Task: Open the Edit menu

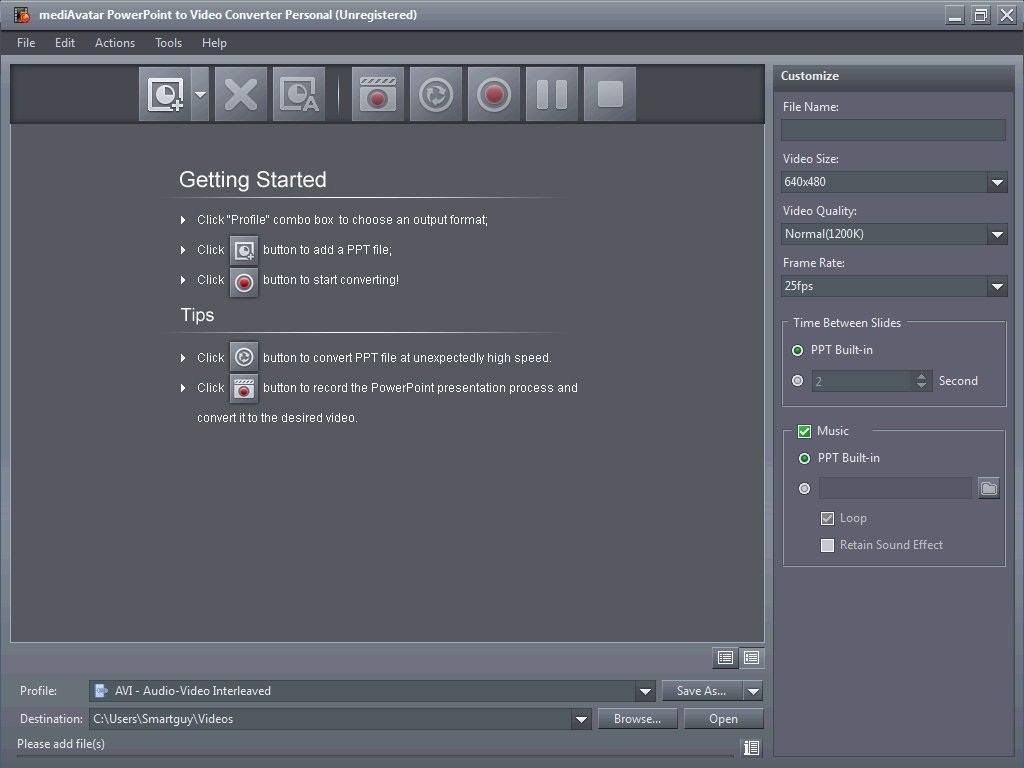Action: point(65,42)
